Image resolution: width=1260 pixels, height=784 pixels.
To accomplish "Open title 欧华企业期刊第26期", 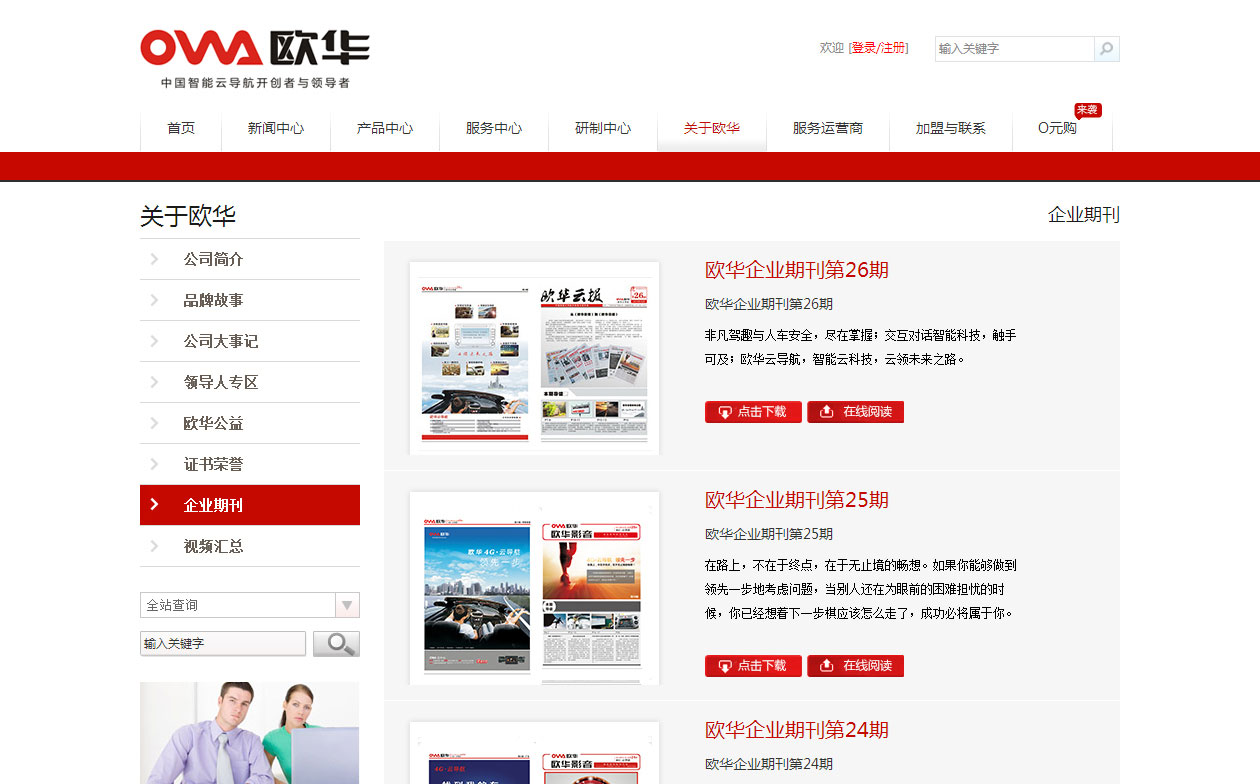I will pos(797,270).
